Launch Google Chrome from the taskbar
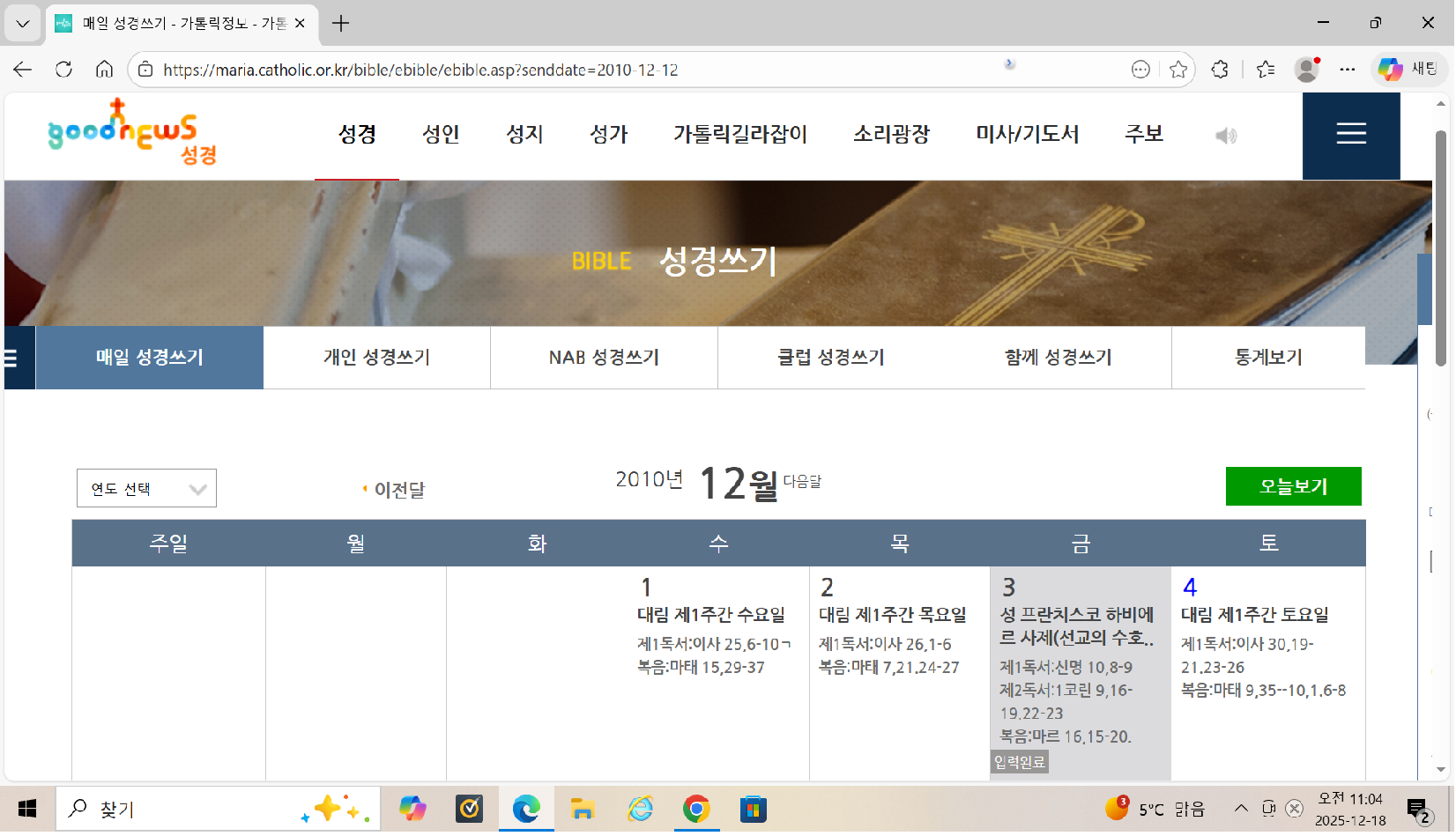 pos(696,809)
